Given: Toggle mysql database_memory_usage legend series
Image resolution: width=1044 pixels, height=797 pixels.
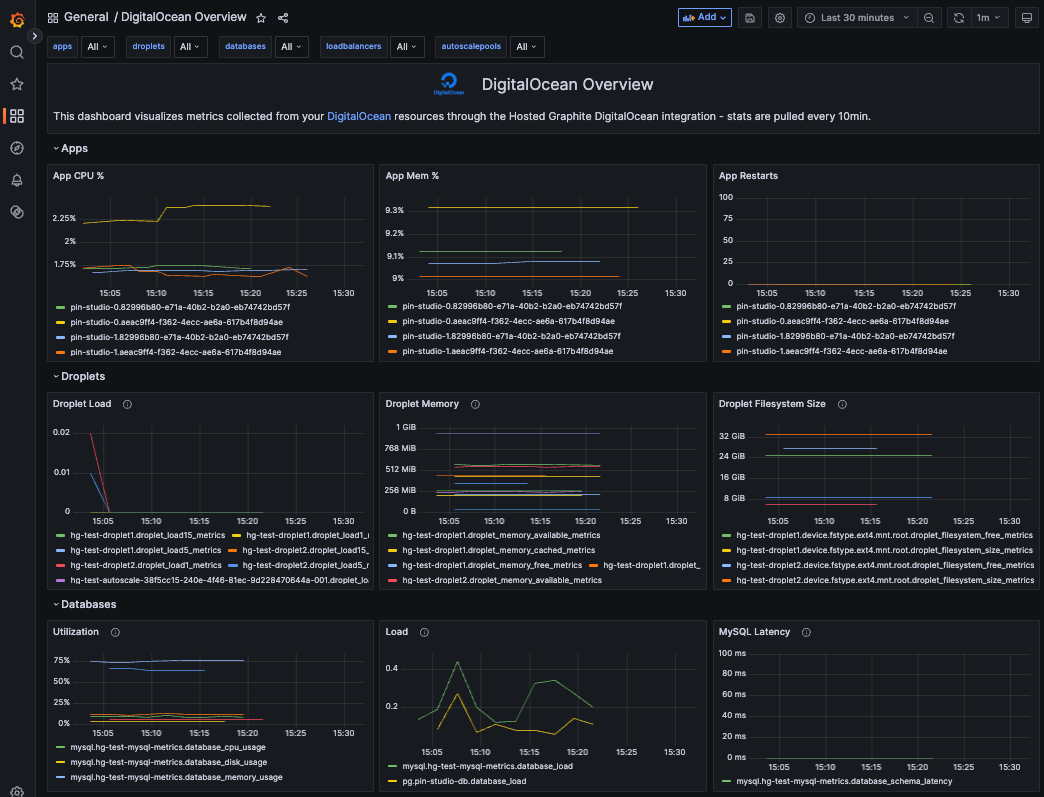Looking at the screenshot, I should pos(176,777).
